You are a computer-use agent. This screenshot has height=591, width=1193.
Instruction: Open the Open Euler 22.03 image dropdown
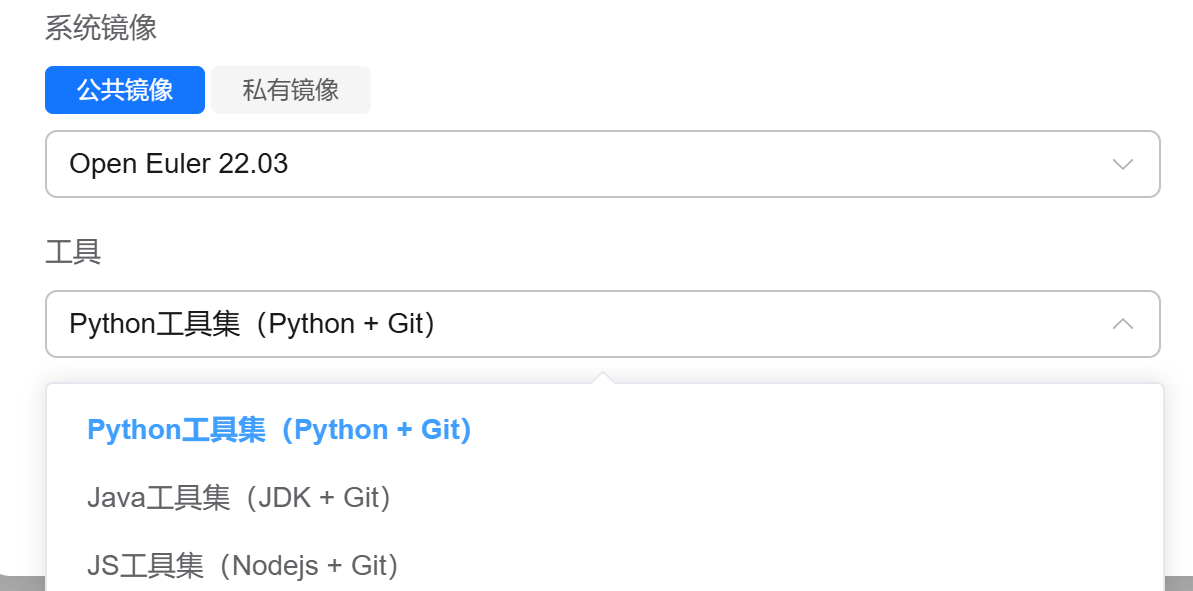point(602,164)
